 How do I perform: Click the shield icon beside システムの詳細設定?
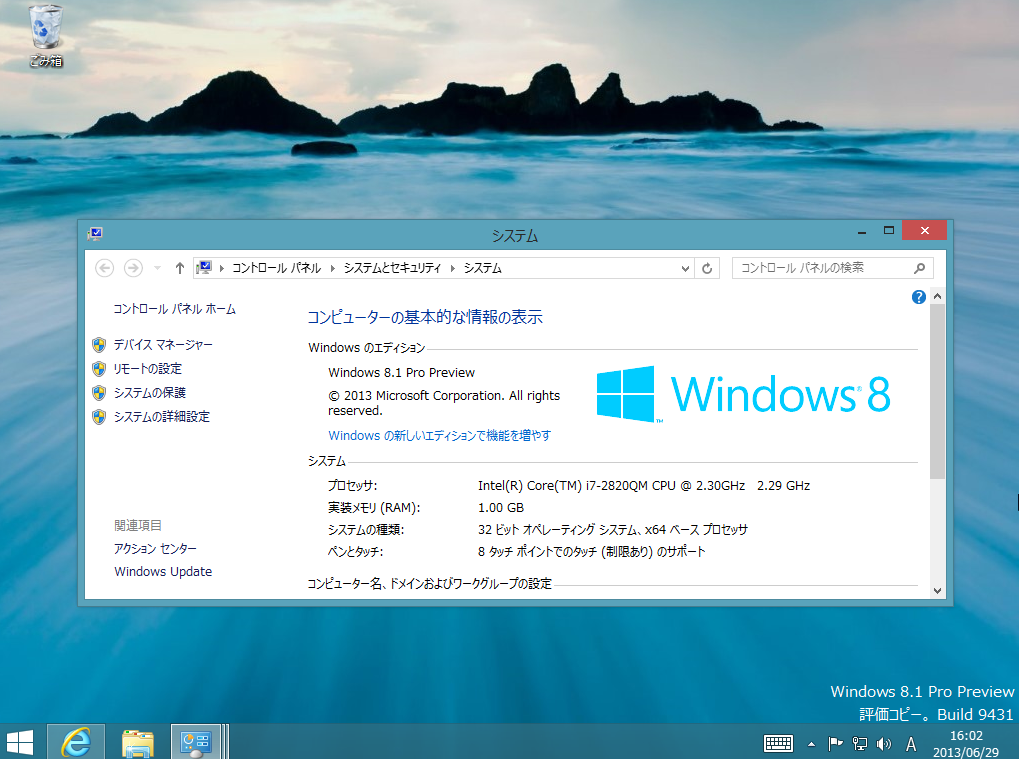[x=99, y=417]
